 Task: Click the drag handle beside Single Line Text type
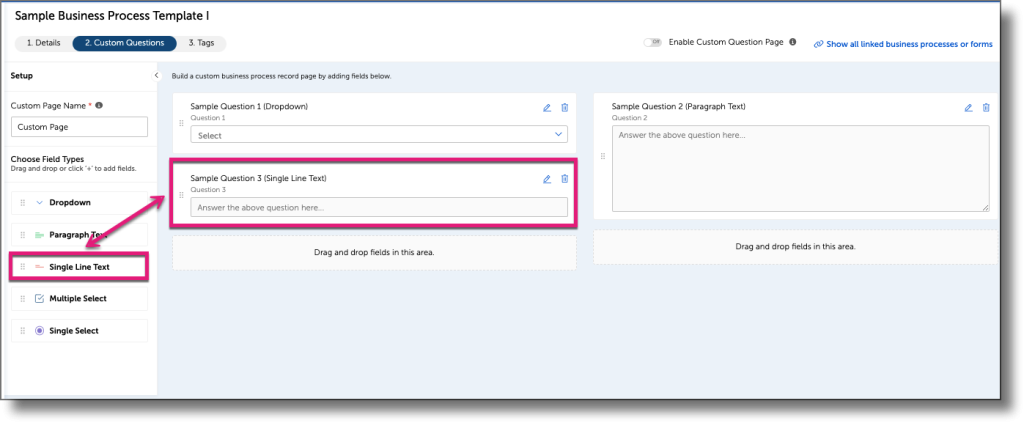[x=23, y=267]
